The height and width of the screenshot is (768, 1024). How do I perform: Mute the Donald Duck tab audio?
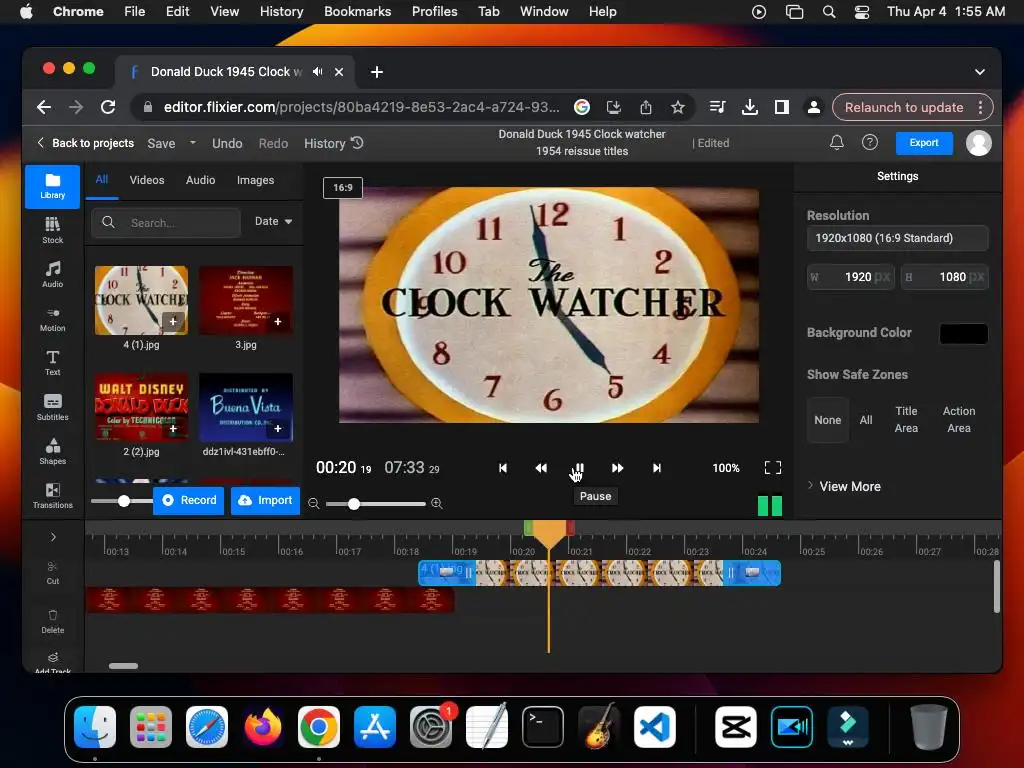(317, 72)
